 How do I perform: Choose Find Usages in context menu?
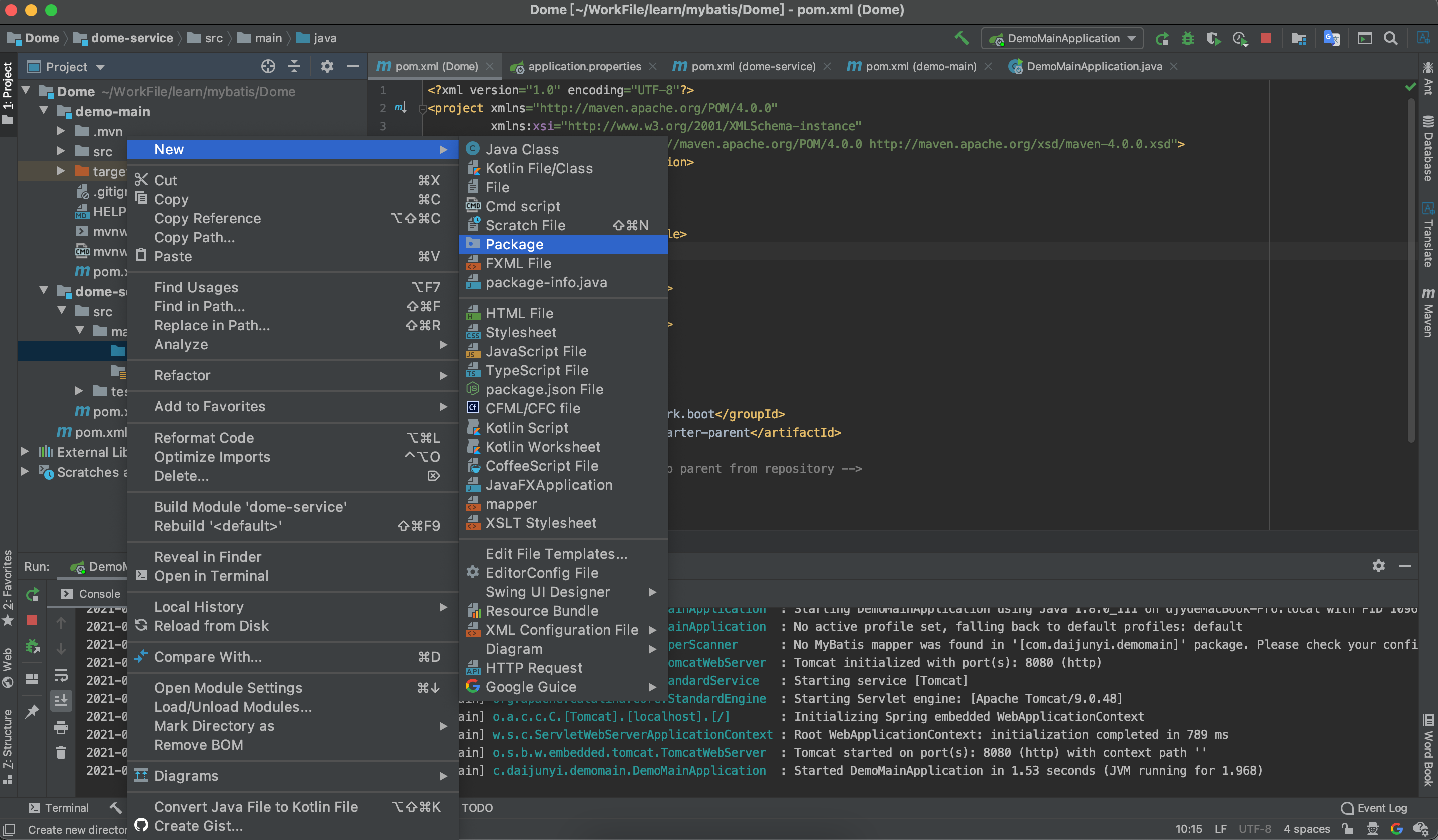[x=292, y=287]
